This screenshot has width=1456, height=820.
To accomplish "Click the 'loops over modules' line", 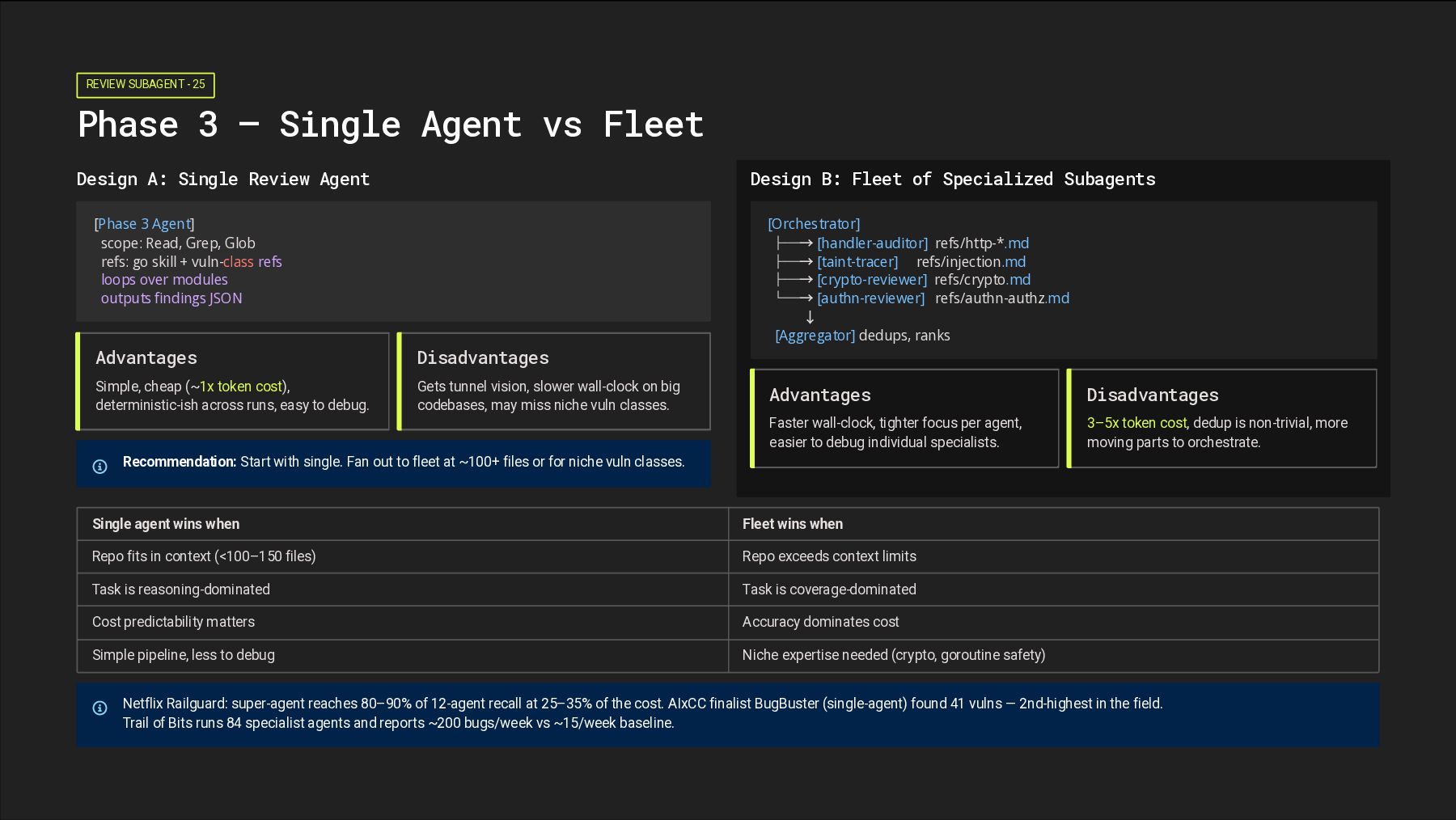I will [x=164, y=280].
